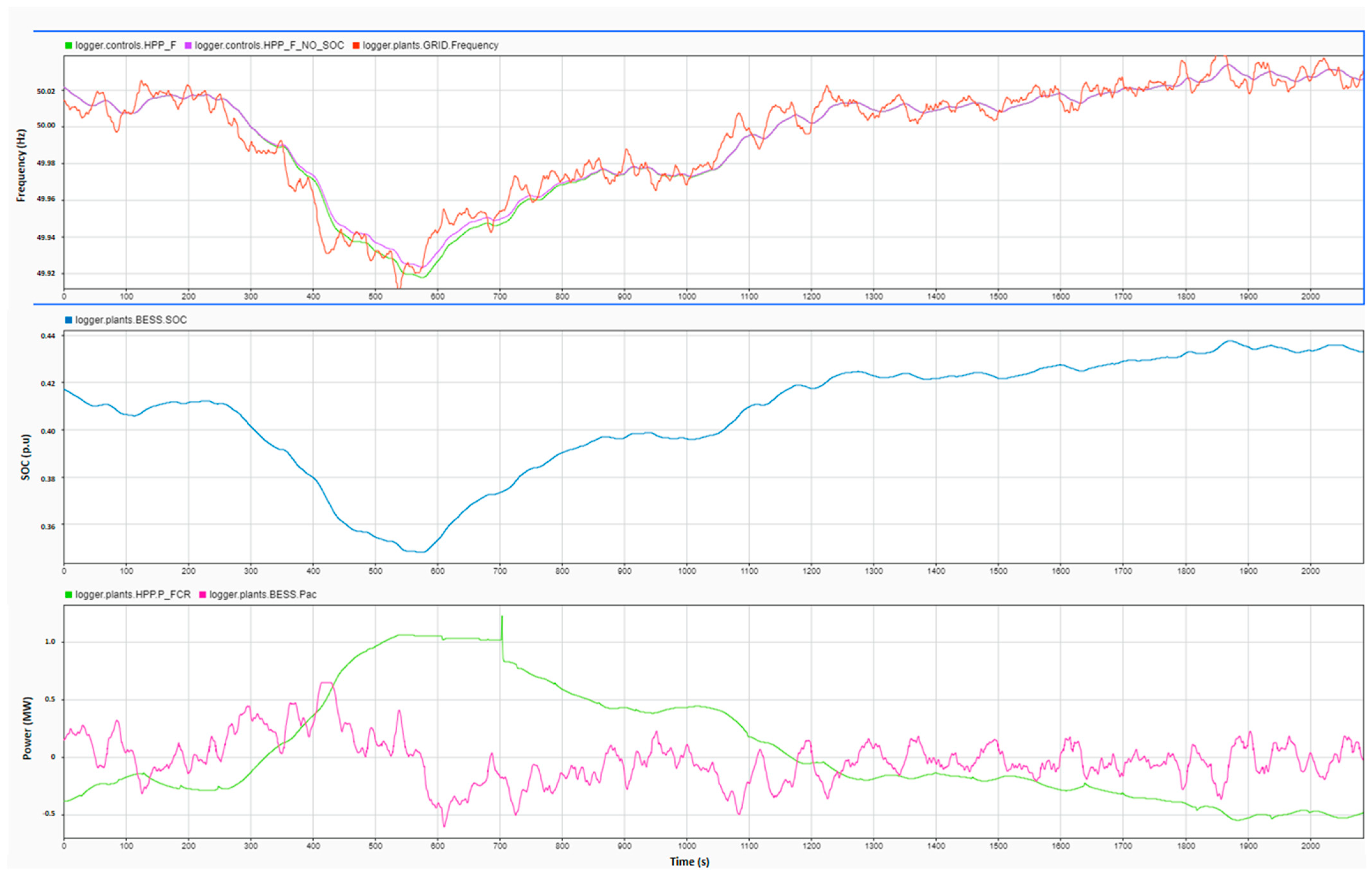The height and width of the screenshot is (878, 1372).
Task: Click the Power (MW) axis title
Action: pos(27,728)
